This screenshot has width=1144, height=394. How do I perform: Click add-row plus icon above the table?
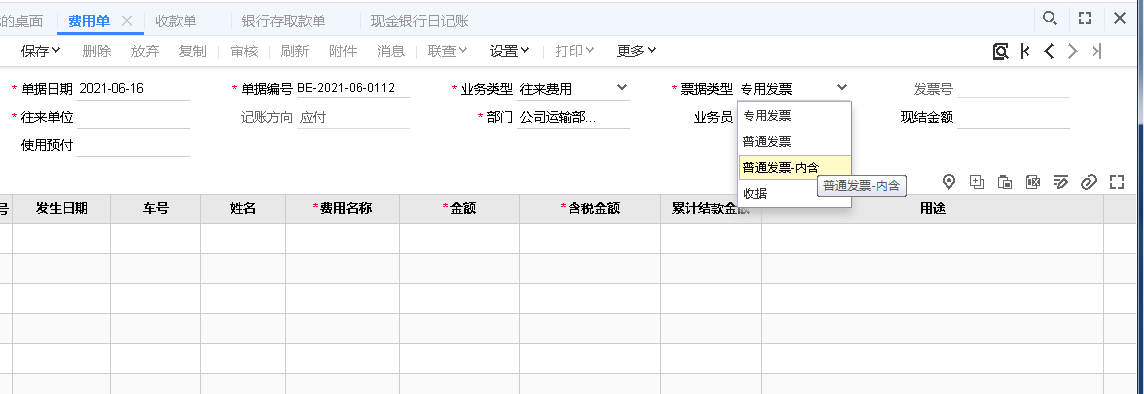[x=977, y=182]
